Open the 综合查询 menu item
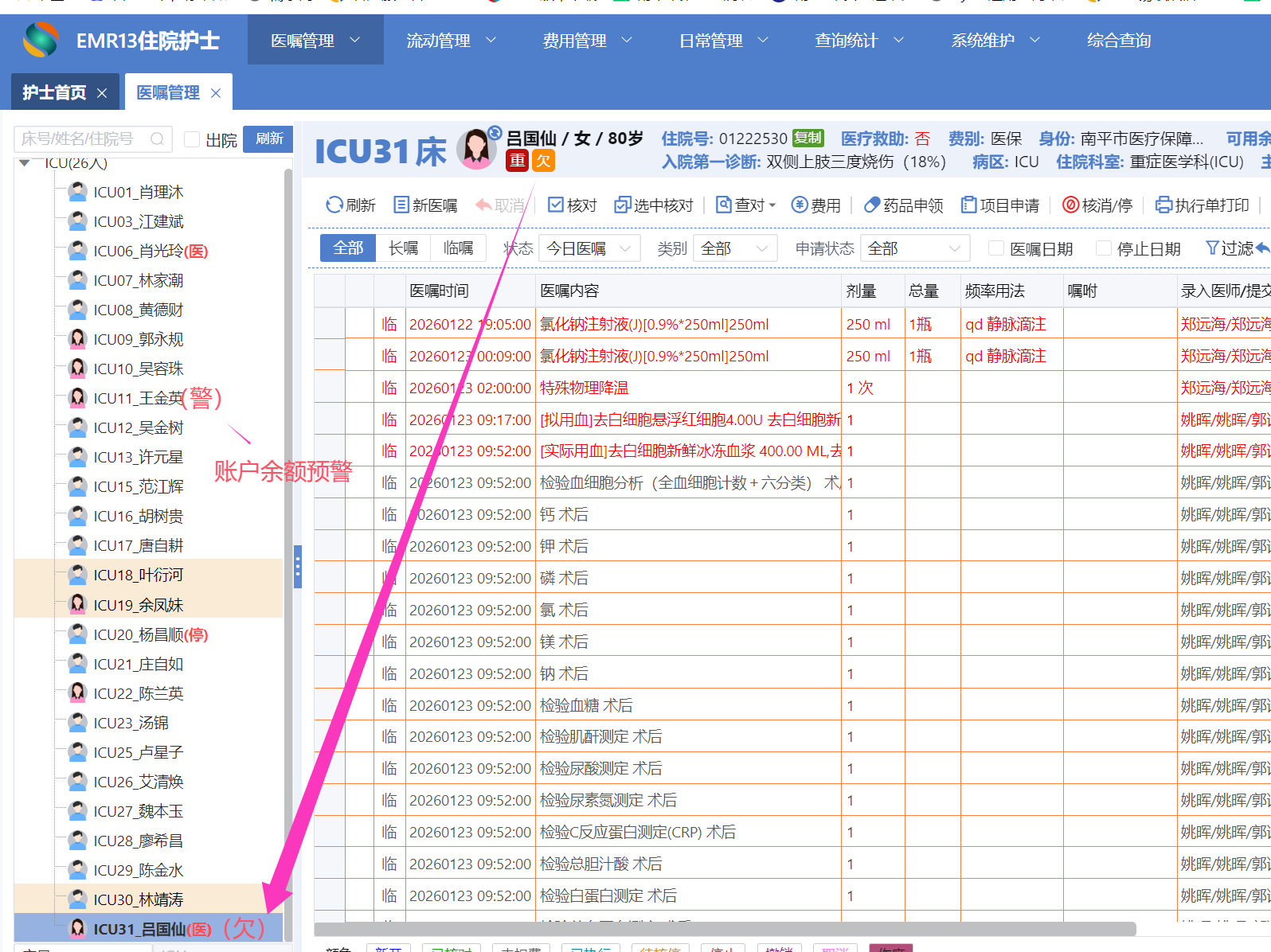 [1119, 40]
